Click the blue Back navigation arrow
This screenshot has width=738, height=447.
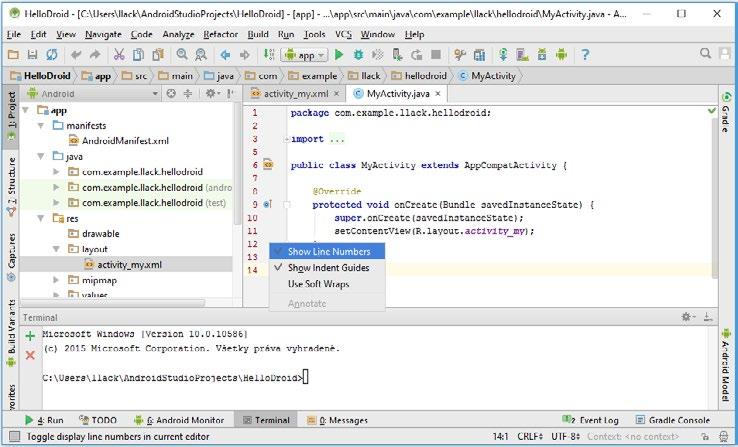point(225,56)
